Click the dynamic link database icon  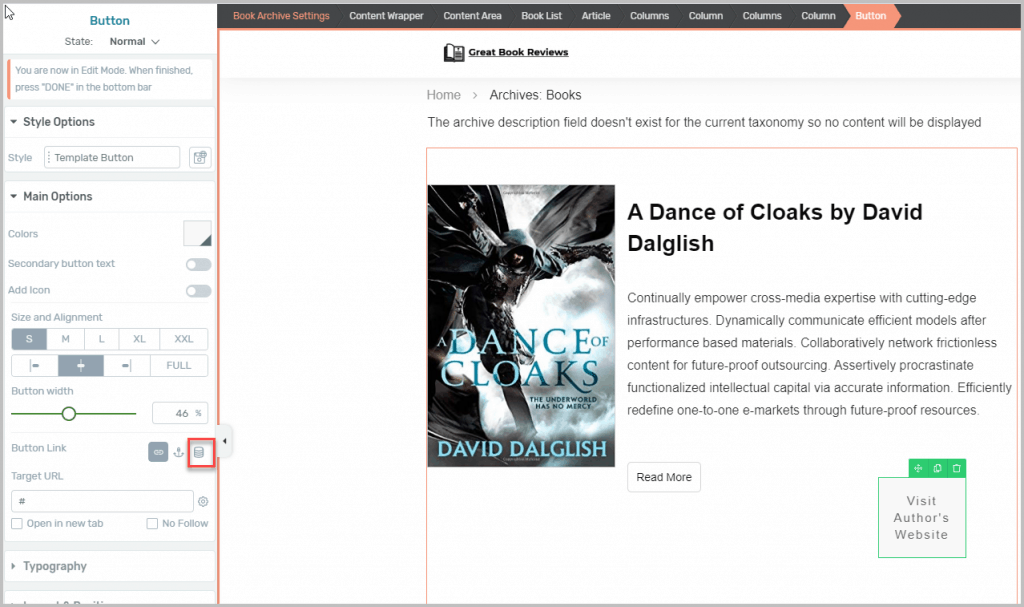point(199,452)
